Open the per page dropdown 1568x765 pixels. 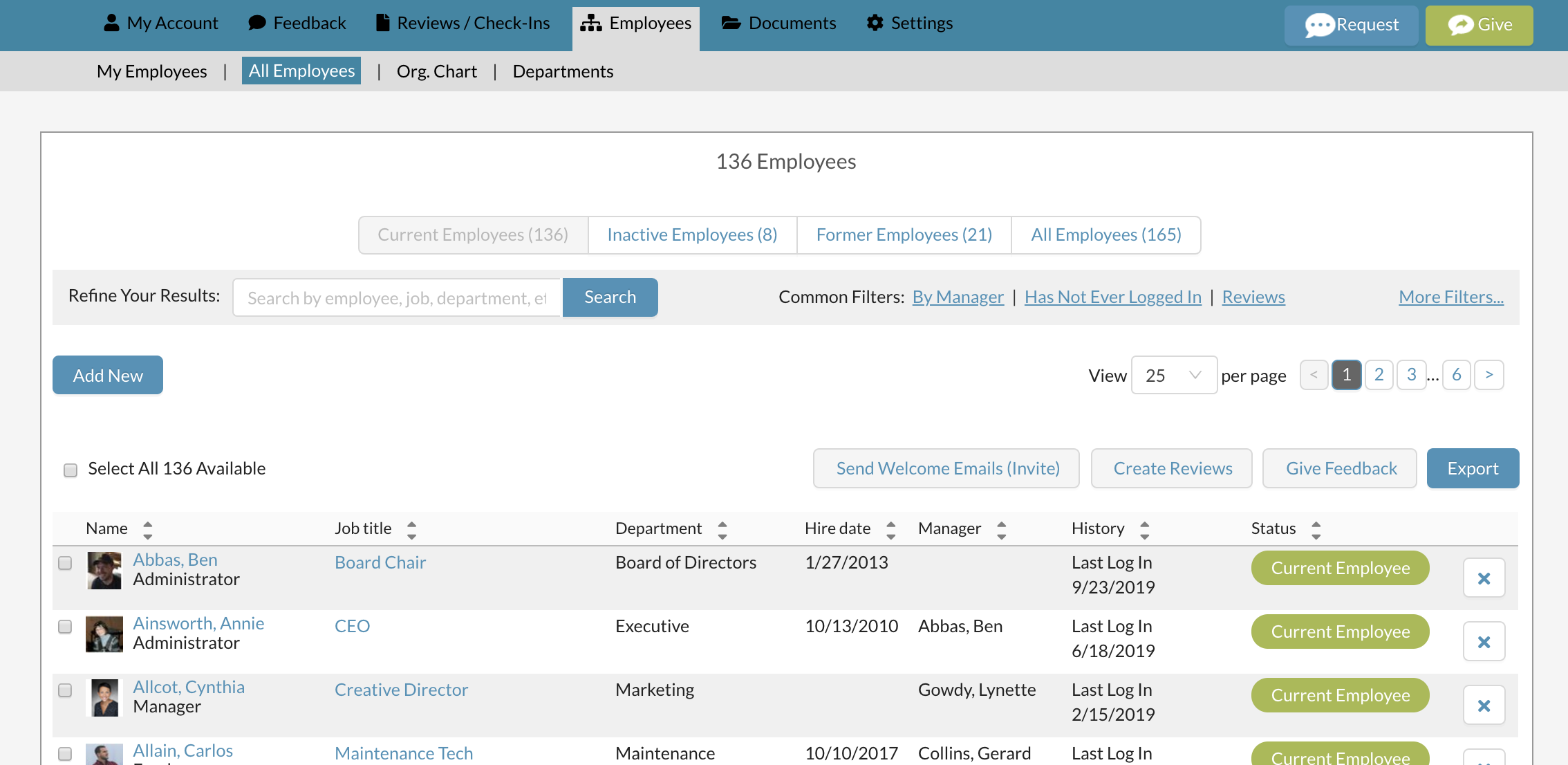point(1174,375)
